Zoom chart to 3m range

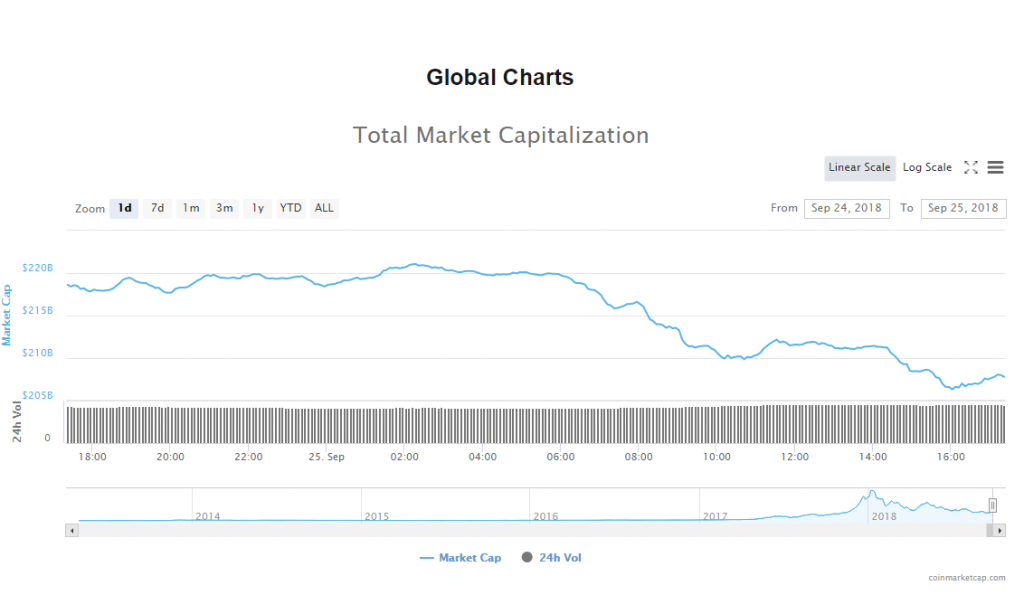click(x=224, y=208)
